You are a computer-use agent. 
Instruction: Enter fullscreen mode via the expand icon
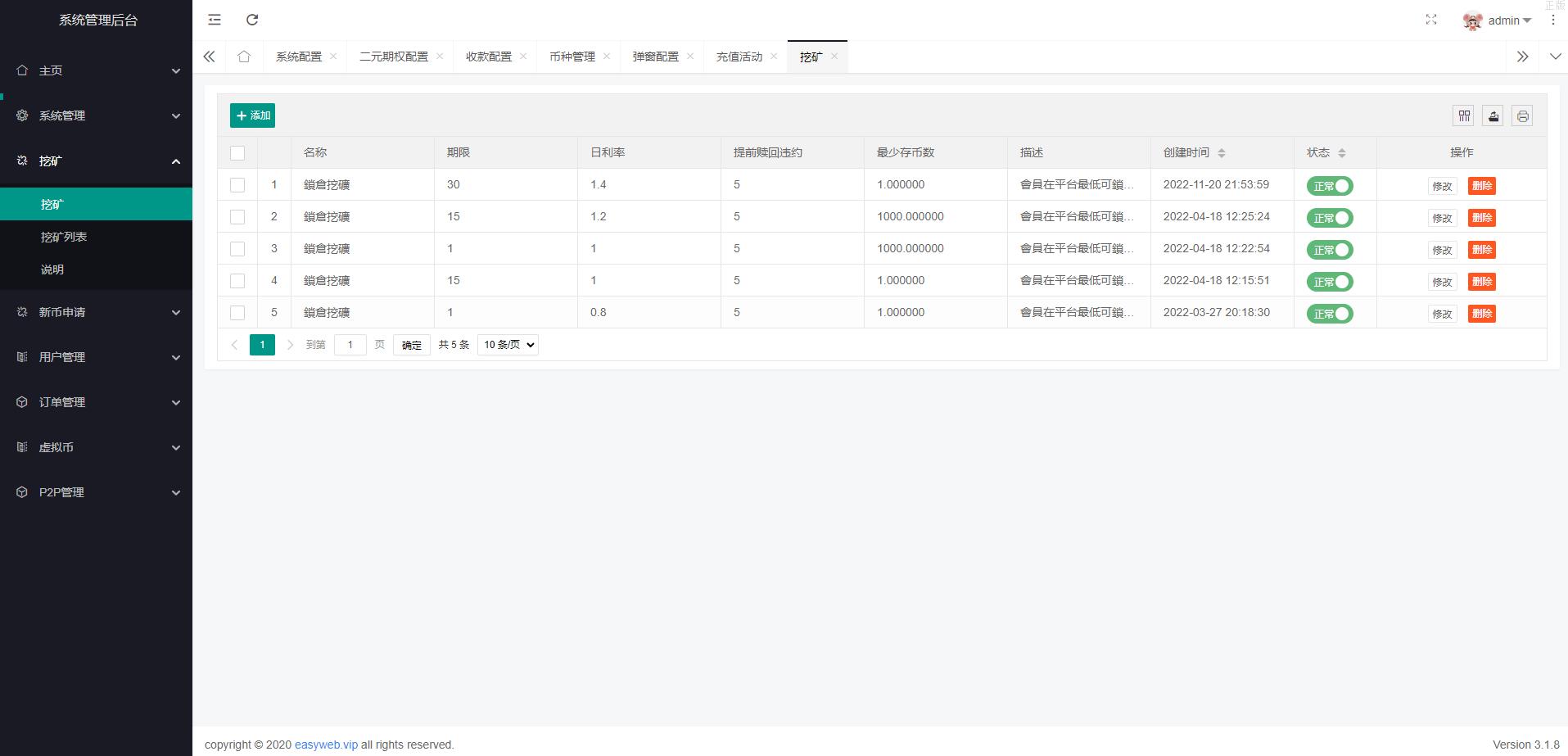[x=1431, y=20]
